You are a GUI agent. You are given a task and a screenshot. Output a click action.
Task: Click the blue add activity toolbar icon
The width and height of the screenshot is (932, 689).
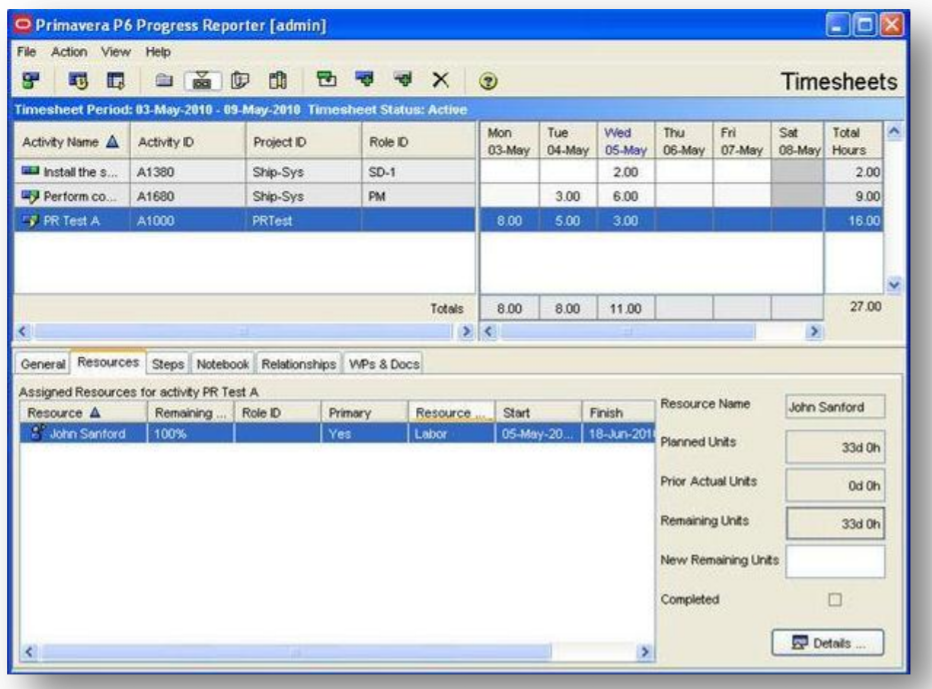coord(364,78)
